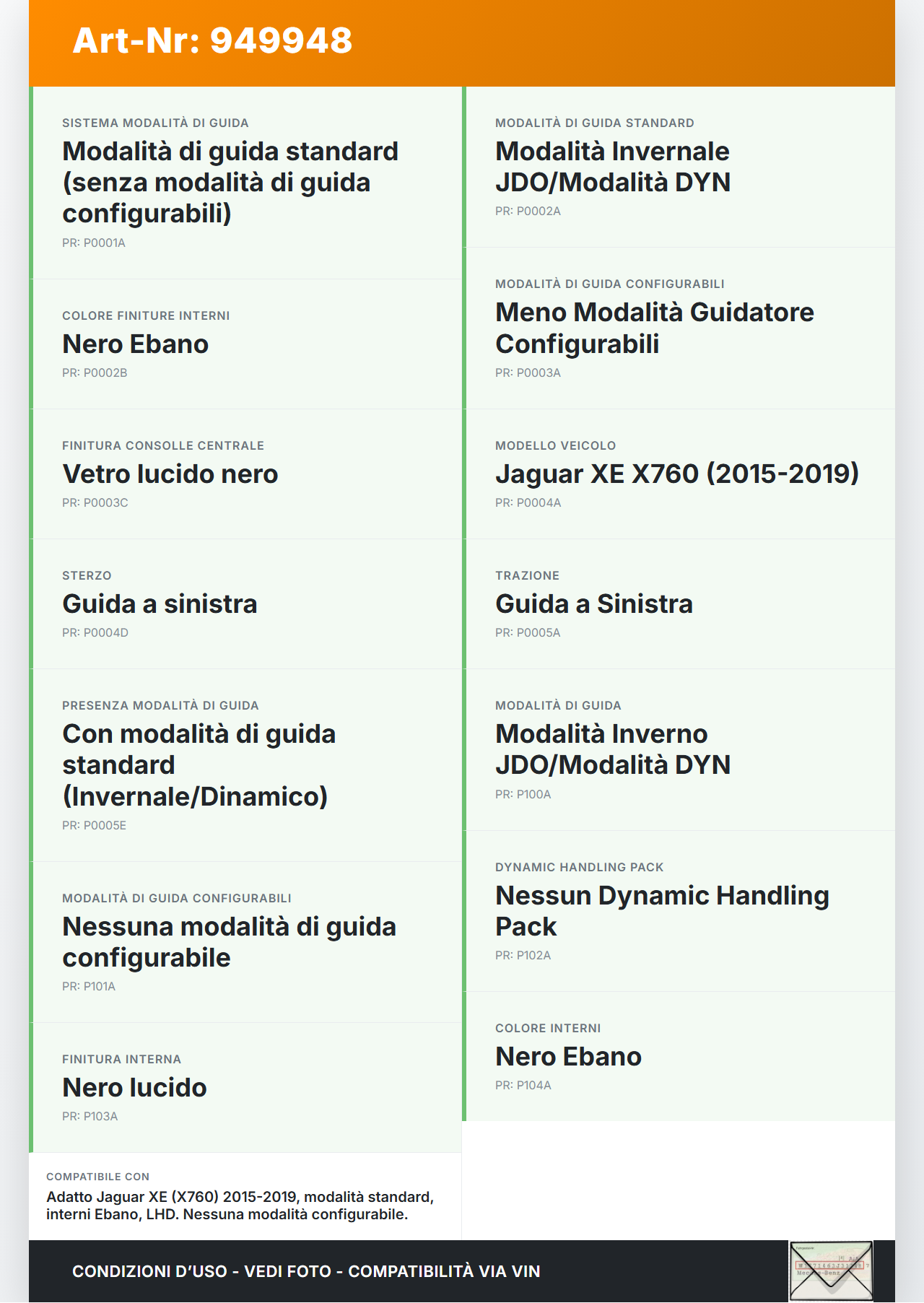Click the Sistema Modalità di Guida label

click(x=155, y=123)
